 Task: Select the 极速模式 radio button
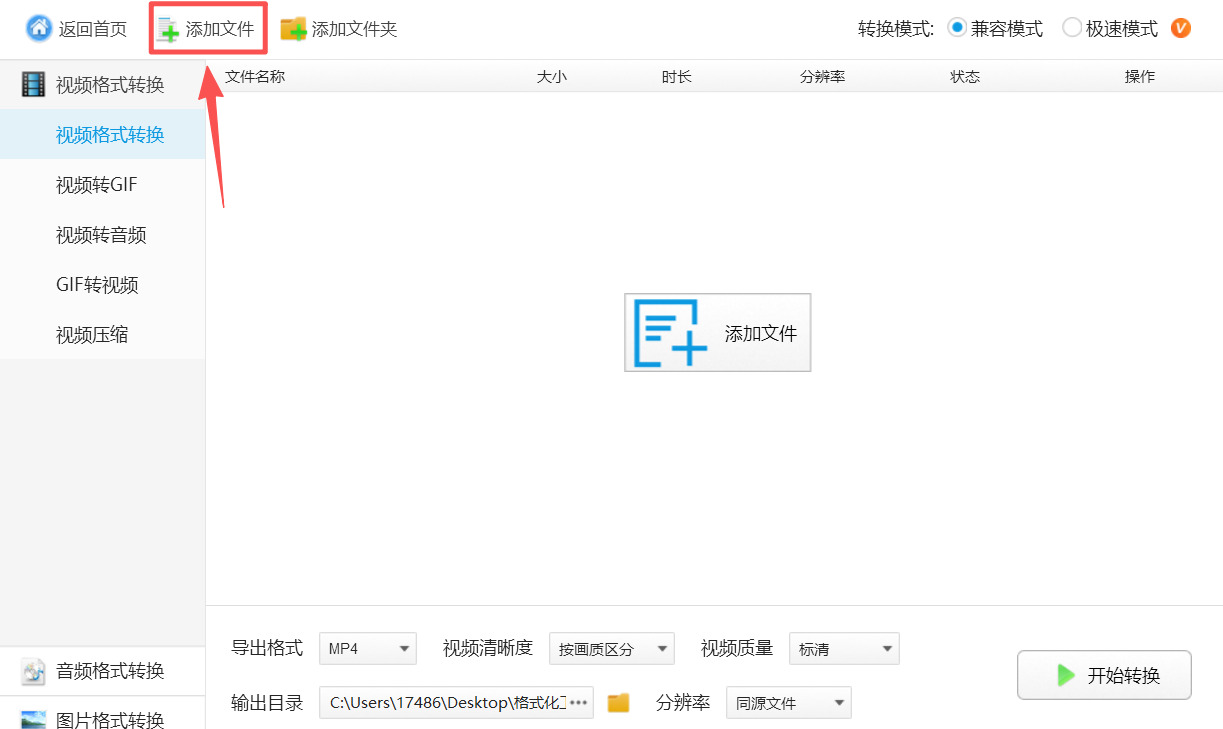(x=1072, y=28)
